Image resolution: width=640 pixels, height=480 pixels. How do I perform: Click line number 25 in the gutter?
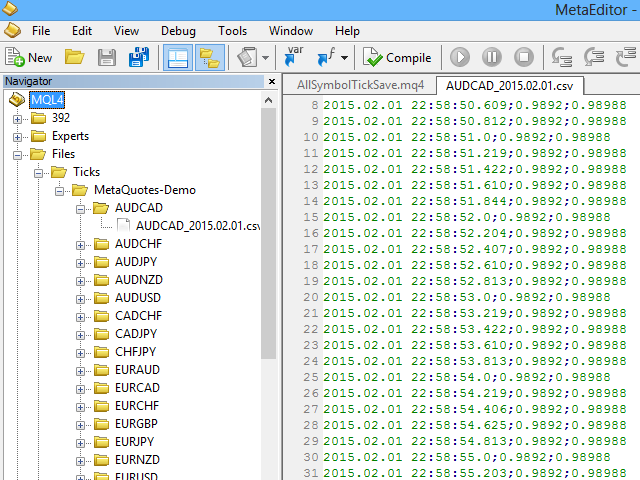pos(311,377)
